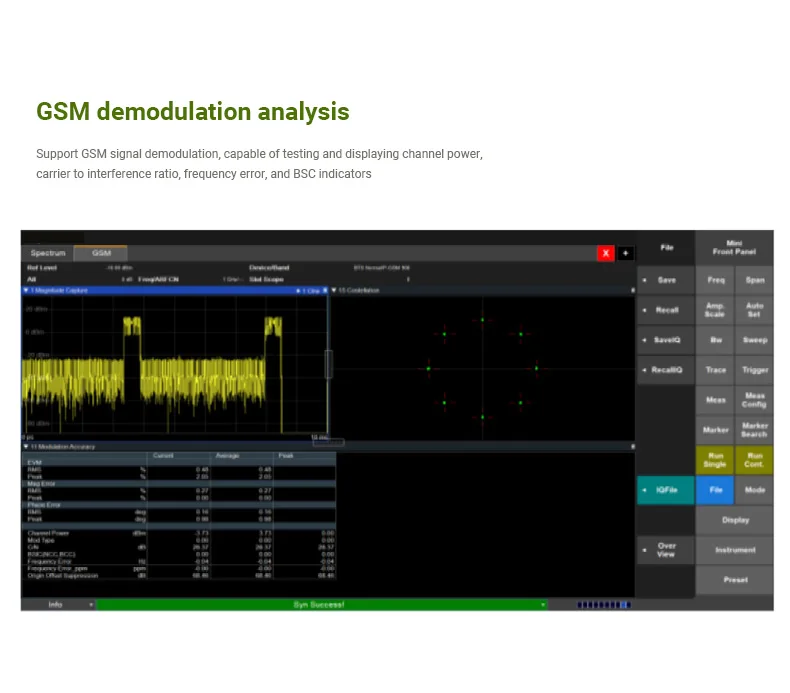Collapse the Magnitude Capture panel
Screen dimensions: 790x693
(x=26, y=290)
